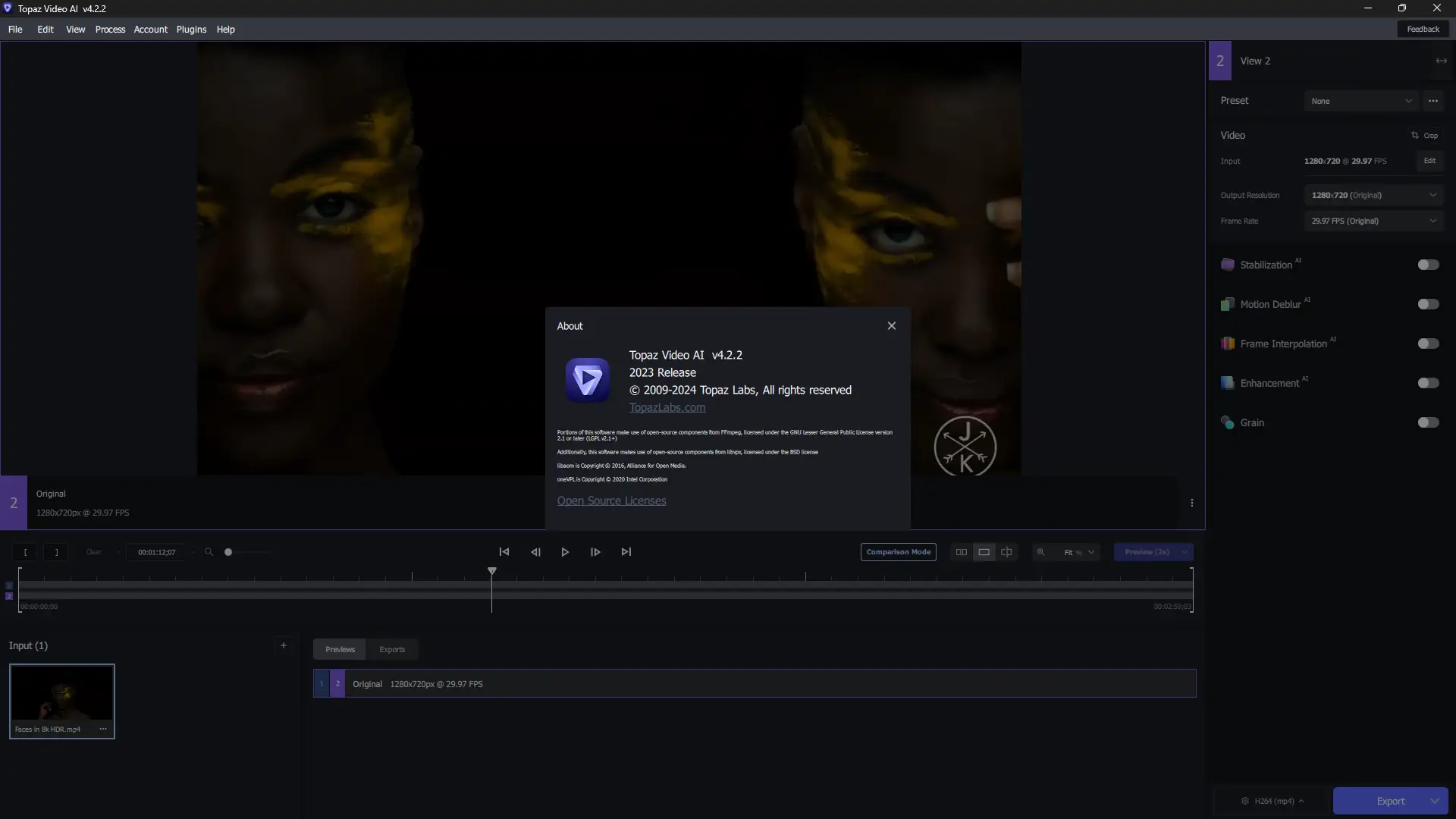Image resolution: width=1456 pixels, height=819 pixels.
Task: Expand Output Resolution dropdown
Action: [x=1373, y=195]
